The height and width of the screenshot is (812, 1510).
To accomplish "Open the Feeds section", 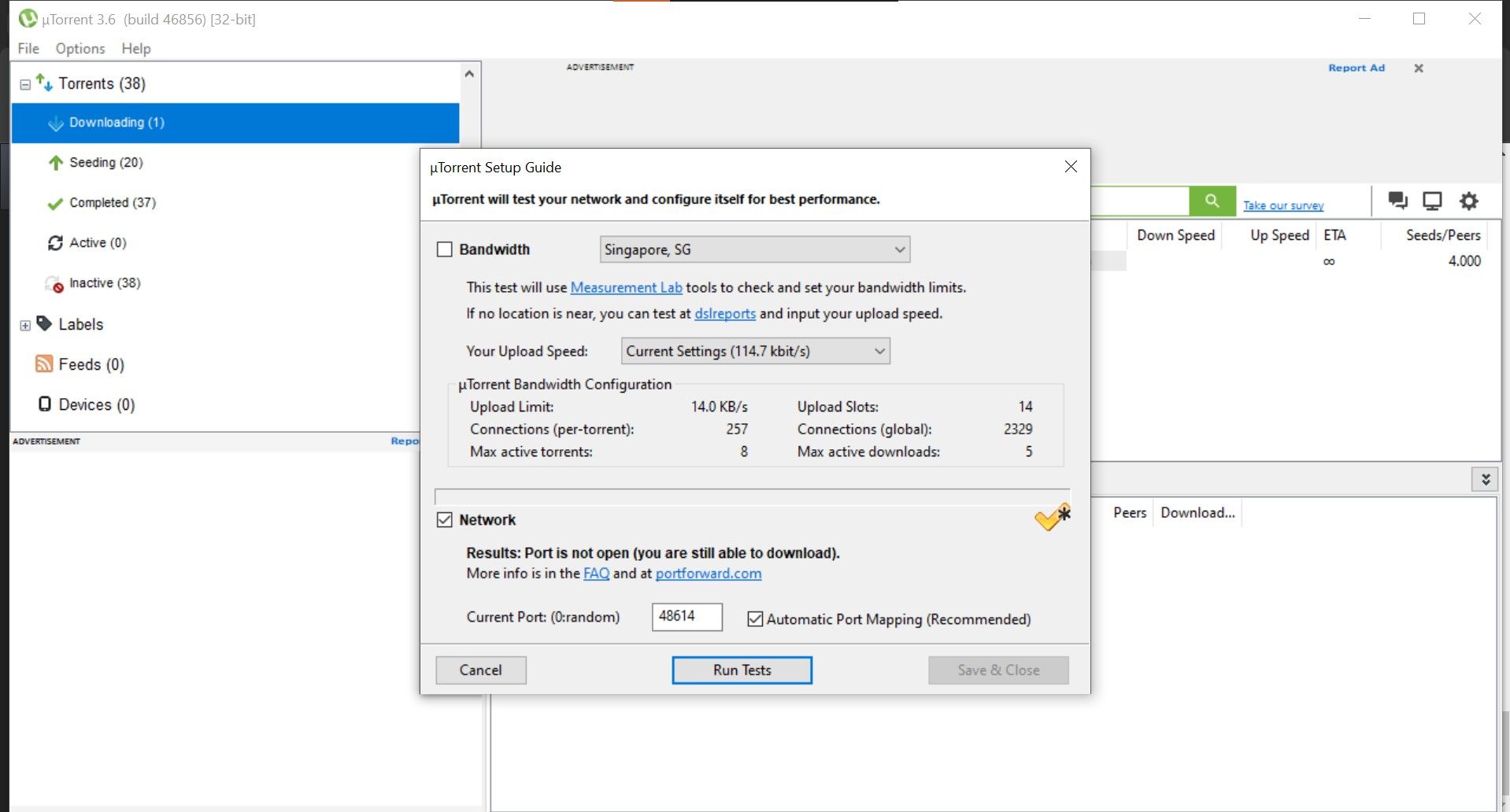I will pyautogui.click(x=91, y=364).
